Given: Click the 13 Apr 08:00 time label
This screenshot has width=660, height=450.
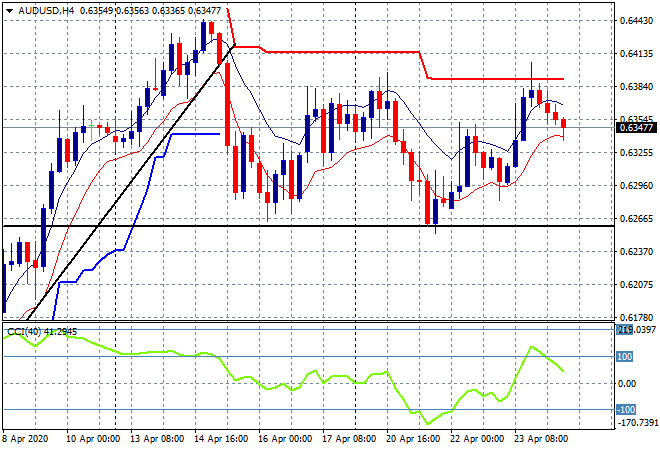Looking at the screenshot, I should point(157,439).
